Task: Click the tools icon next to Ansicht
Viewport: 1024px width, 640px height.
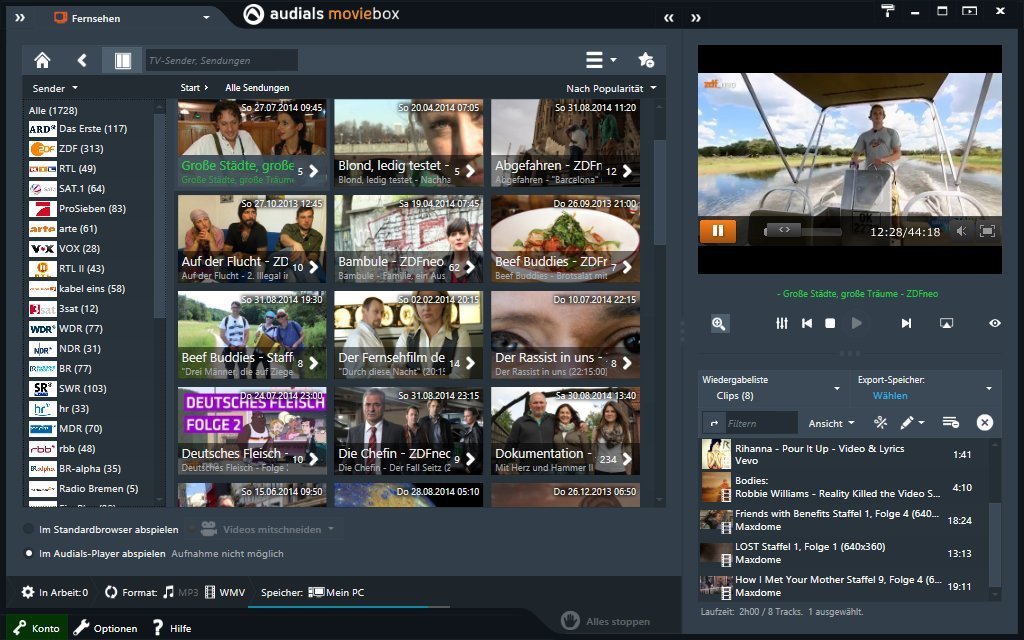Action: [880, 423]
